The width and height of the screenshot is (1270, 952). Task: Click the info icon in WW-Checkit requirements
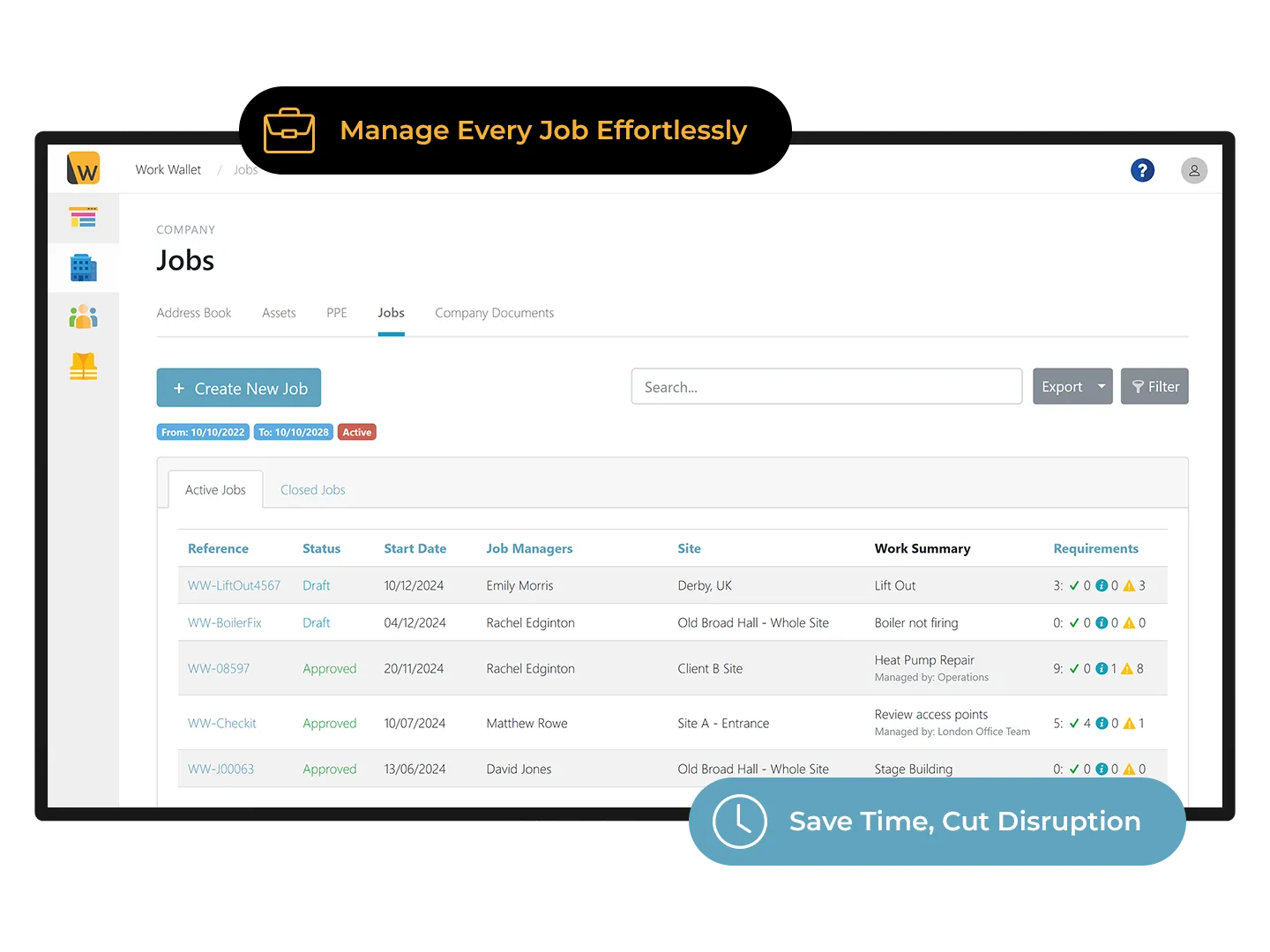[x=1101, y=723]
